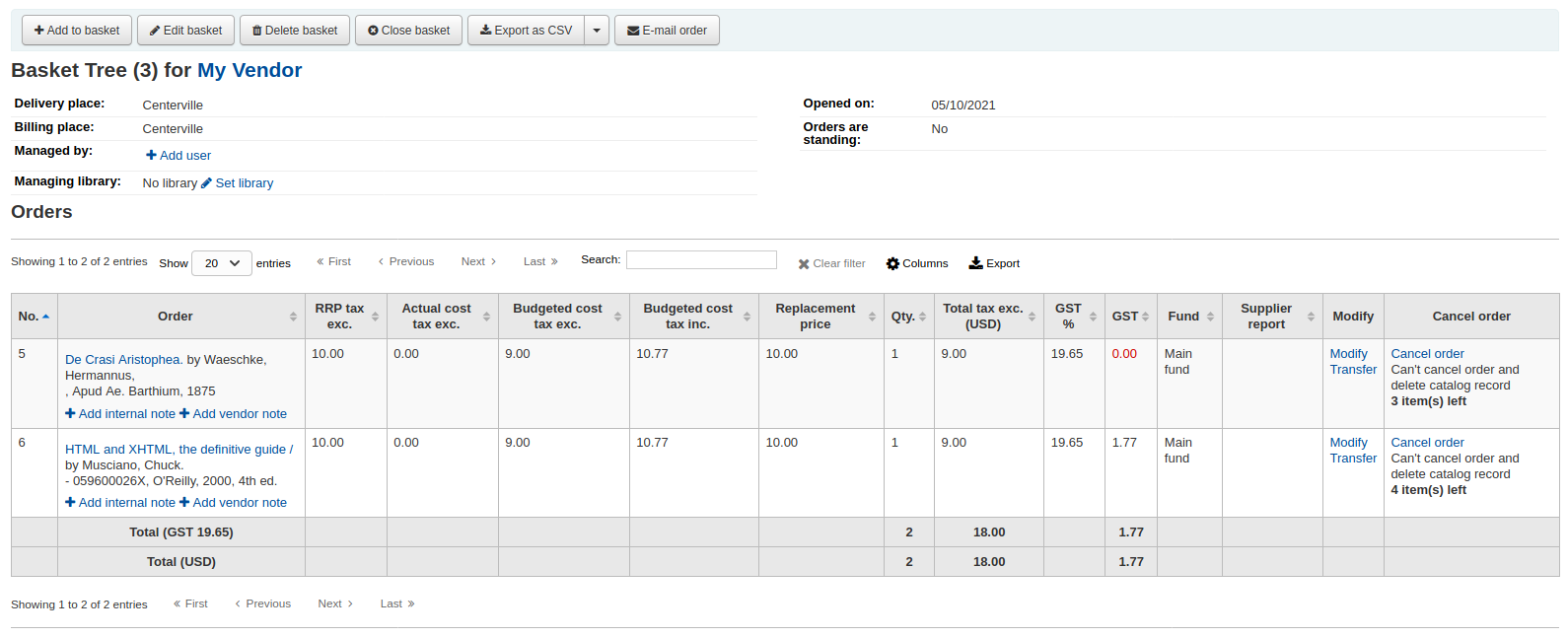Click Delete basket trash button
Screen dimensions: 1568x638
294,31
